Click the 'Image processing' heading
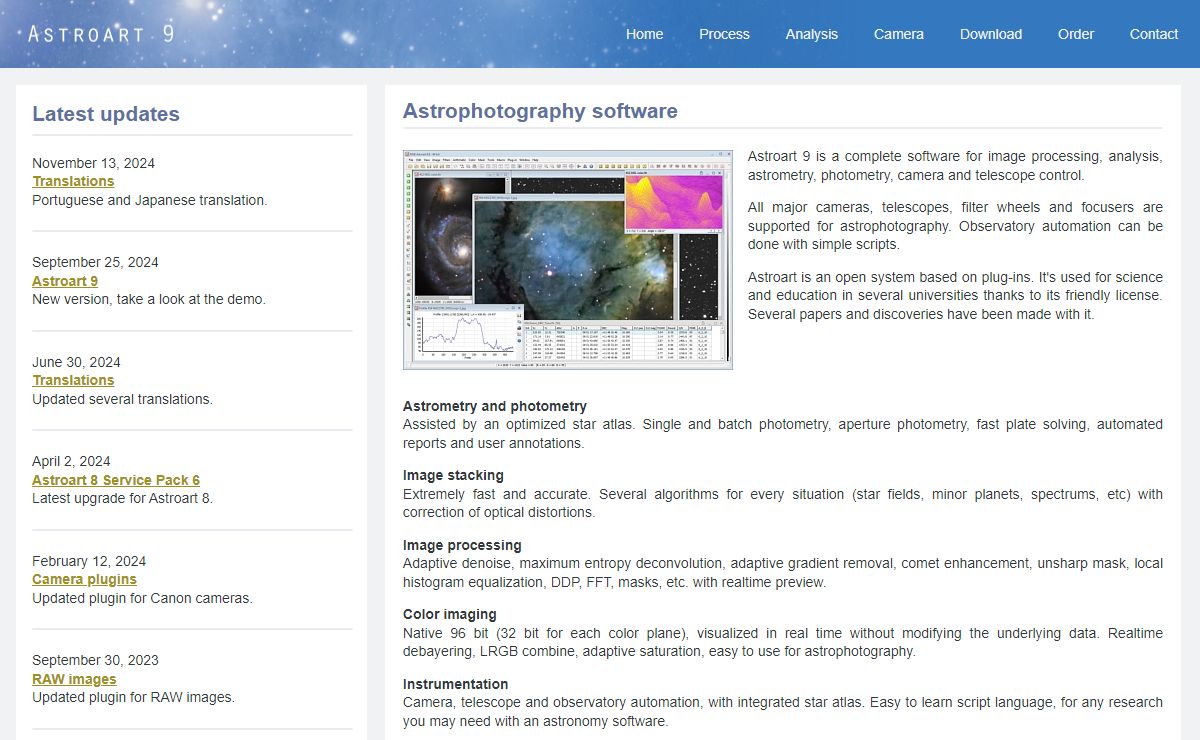 (x=462, y=545)
